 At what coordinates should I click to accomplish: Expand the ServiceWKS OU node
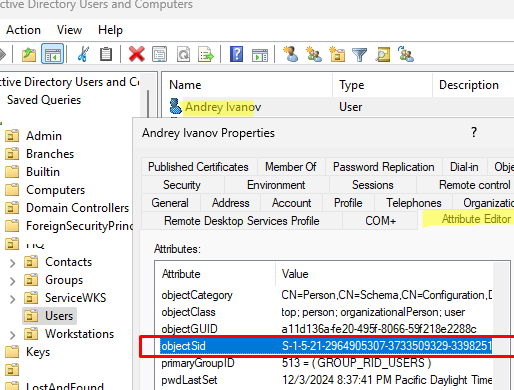(12, 299)
